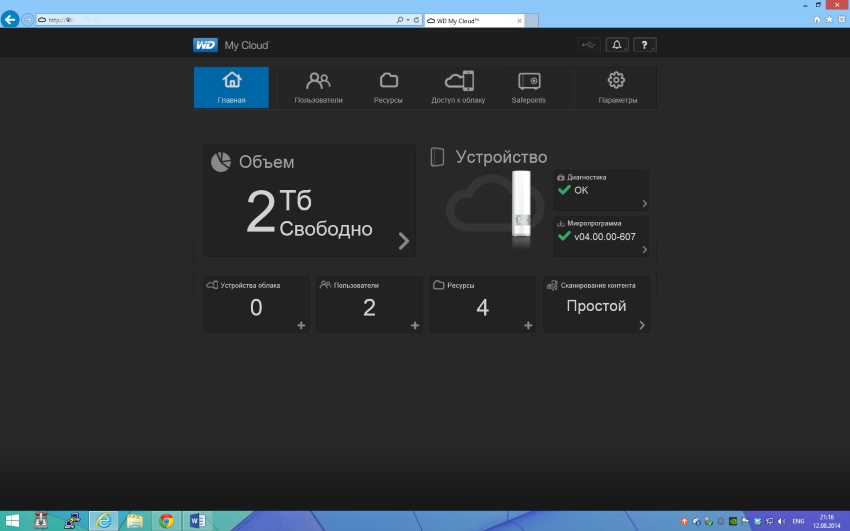This screenshot has height=531, width=850.
Task: Click the 2 Тб Свободно value
Action: tap(309, 212)
